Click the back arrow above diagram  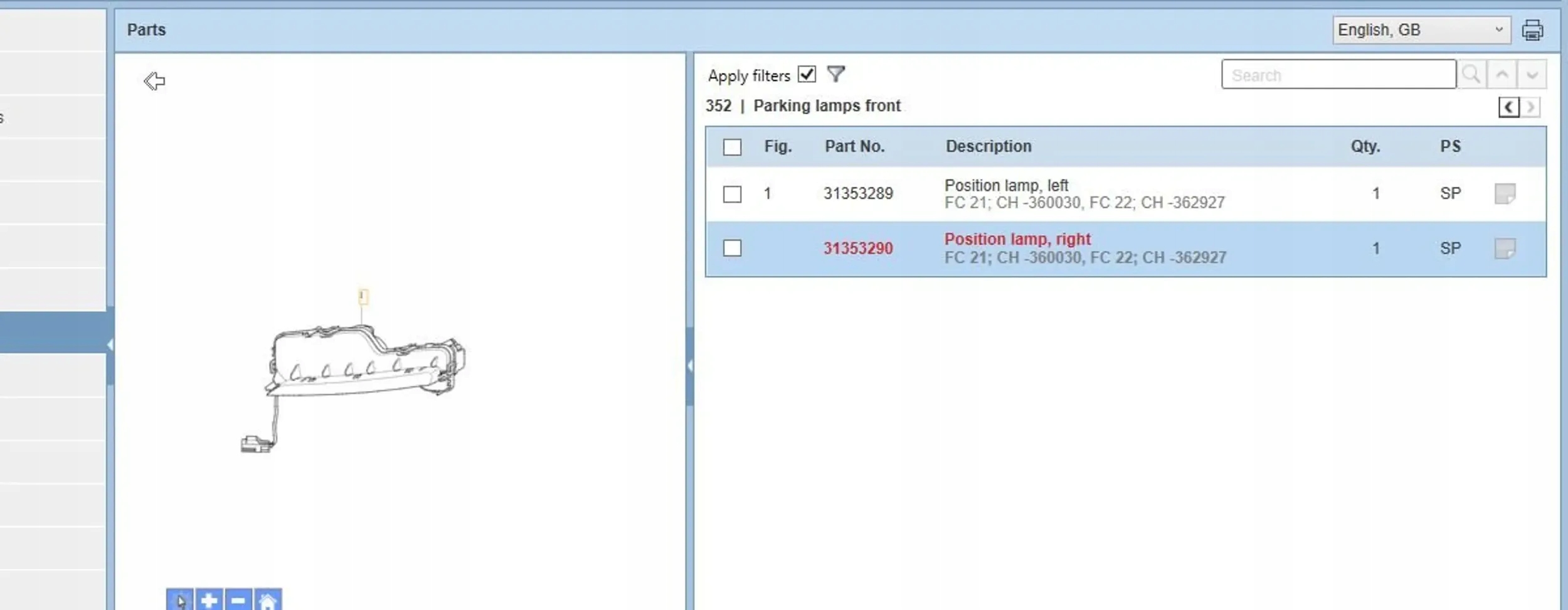pos(154,81)
